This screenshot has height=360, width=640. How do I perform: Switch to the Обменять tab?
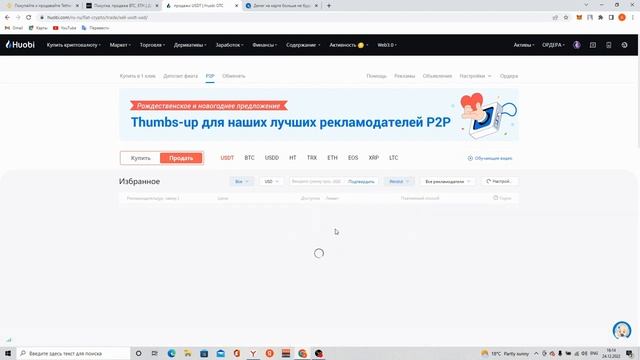234,76
